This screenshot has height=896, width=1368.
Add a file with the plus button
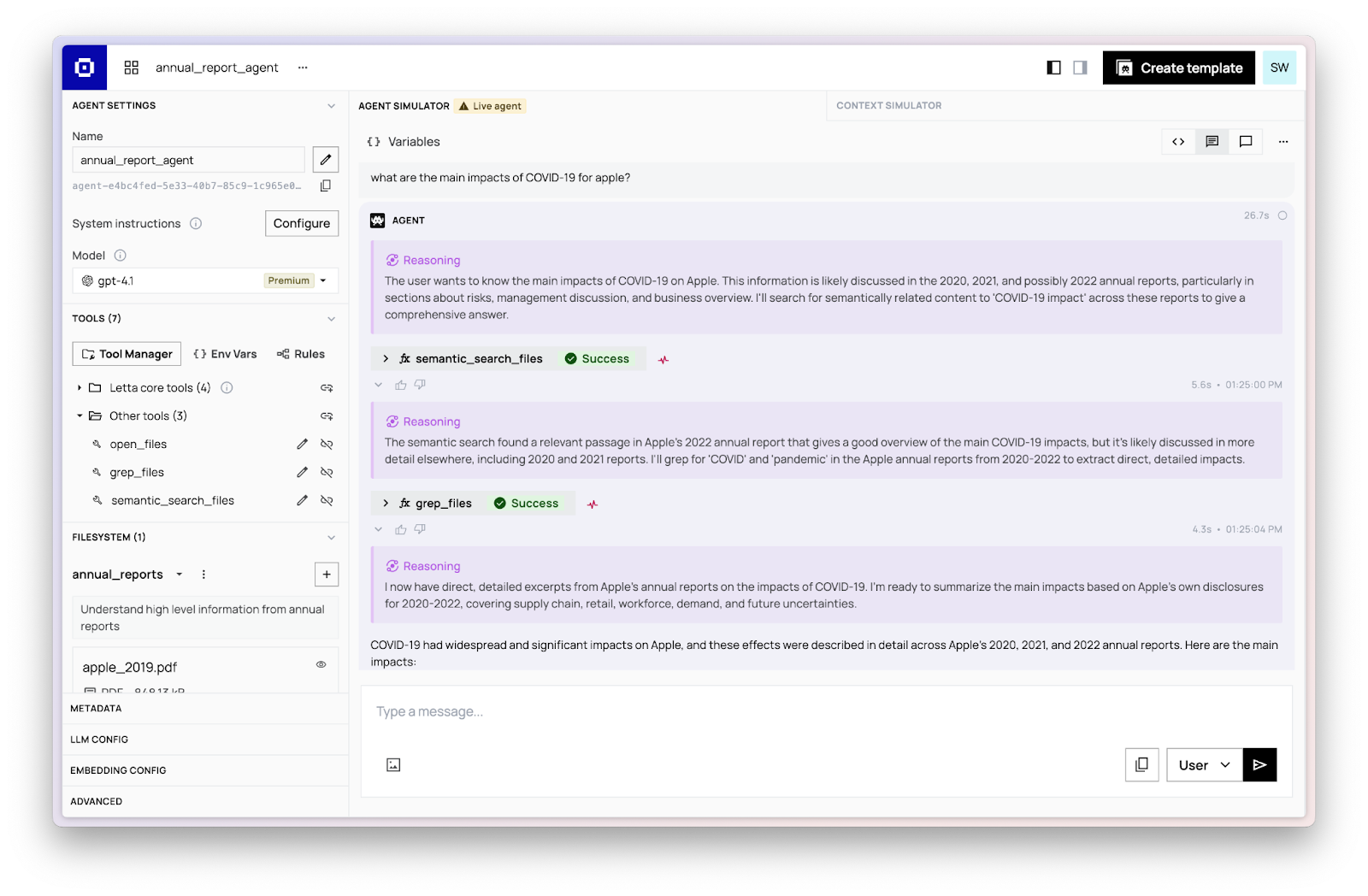pos(327,575)
